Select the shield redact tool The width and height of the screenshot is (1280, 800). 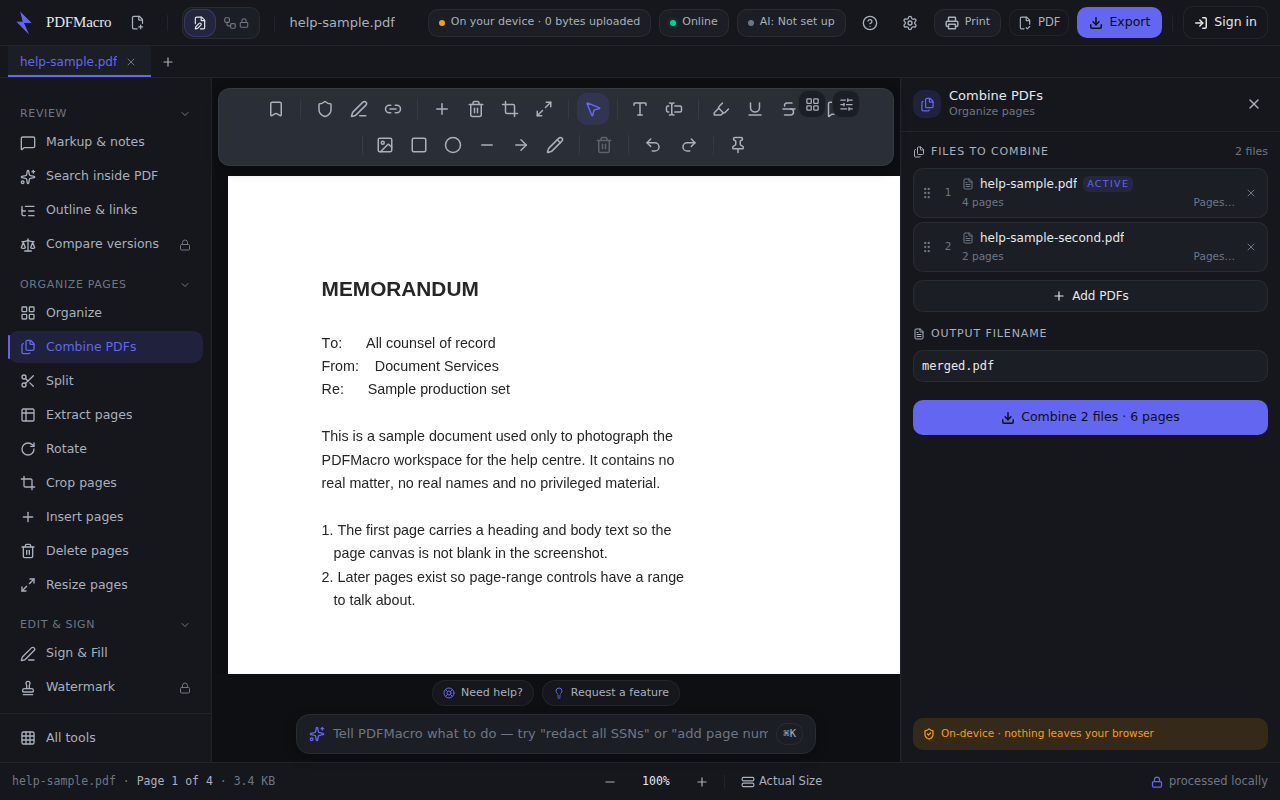point(324,109)
